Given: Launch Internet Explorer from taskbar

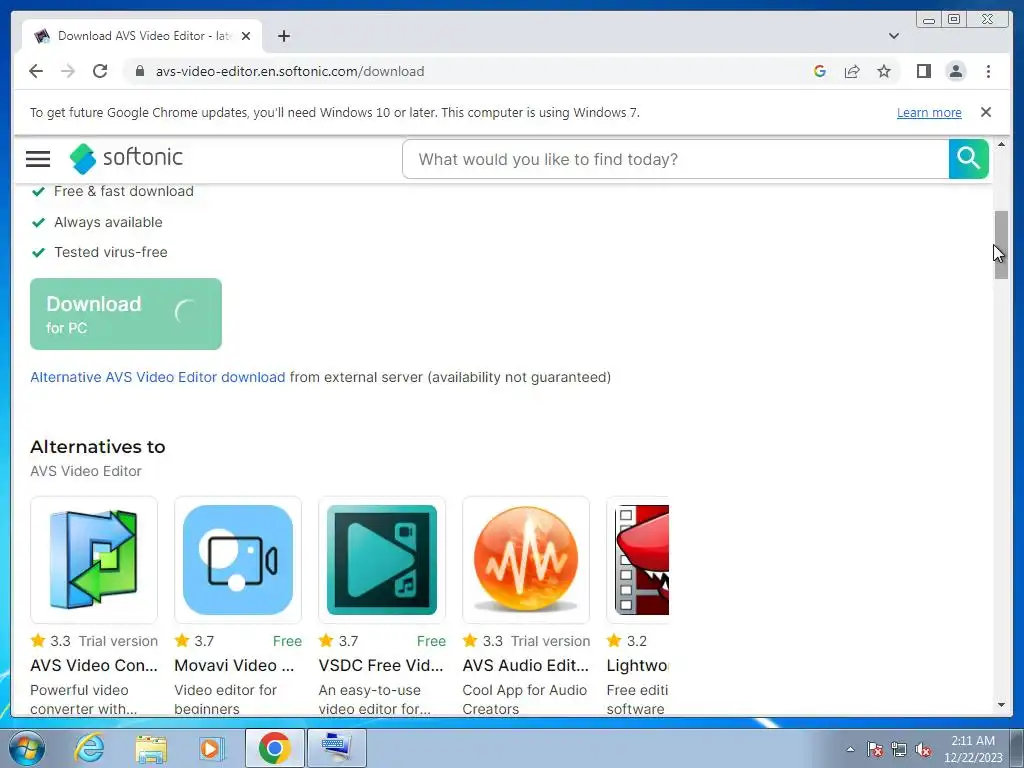Looking at the screenshot, I should pos(89,748).
